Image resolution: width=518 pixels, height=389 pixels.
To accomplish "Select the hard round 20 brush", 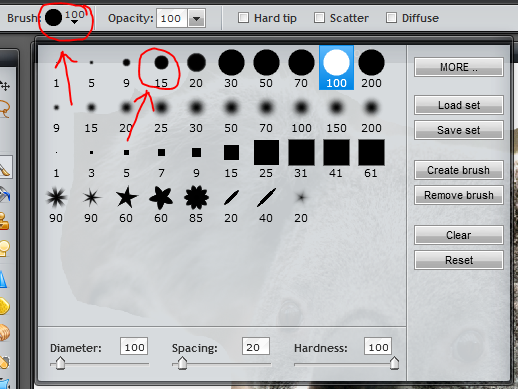I will (x=196, y=68).
